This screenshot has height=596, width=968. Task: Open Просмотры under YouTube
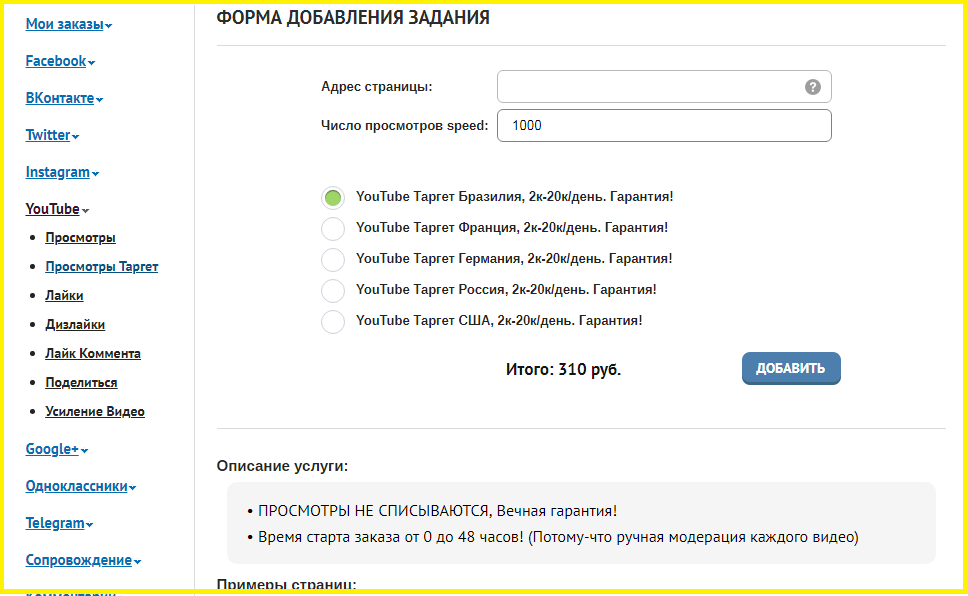pyautogui.click(x=80, y=238)
